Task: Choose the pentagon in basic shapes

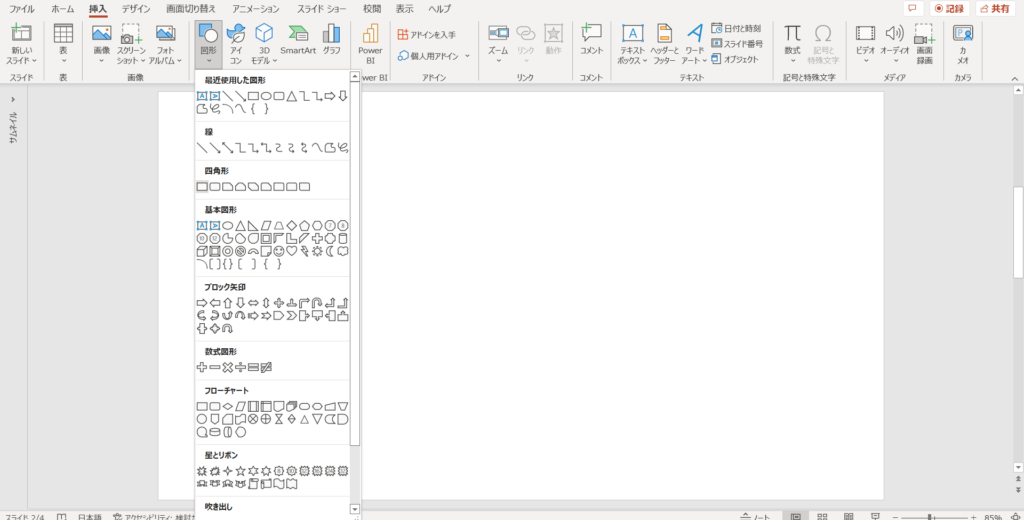Action: [304, 225]
